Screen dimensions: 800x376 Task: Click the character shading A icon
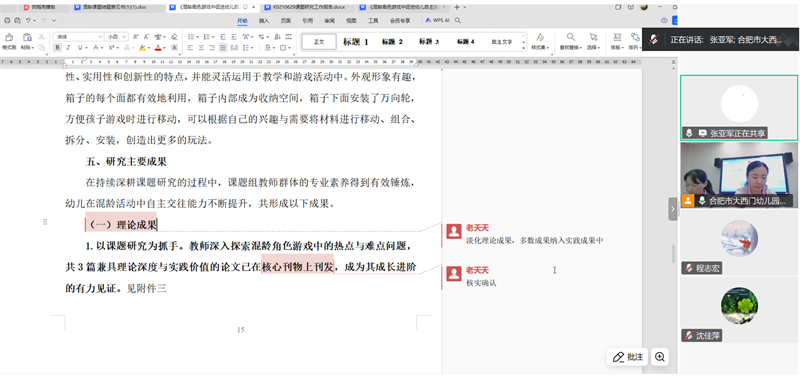point(174,47)
